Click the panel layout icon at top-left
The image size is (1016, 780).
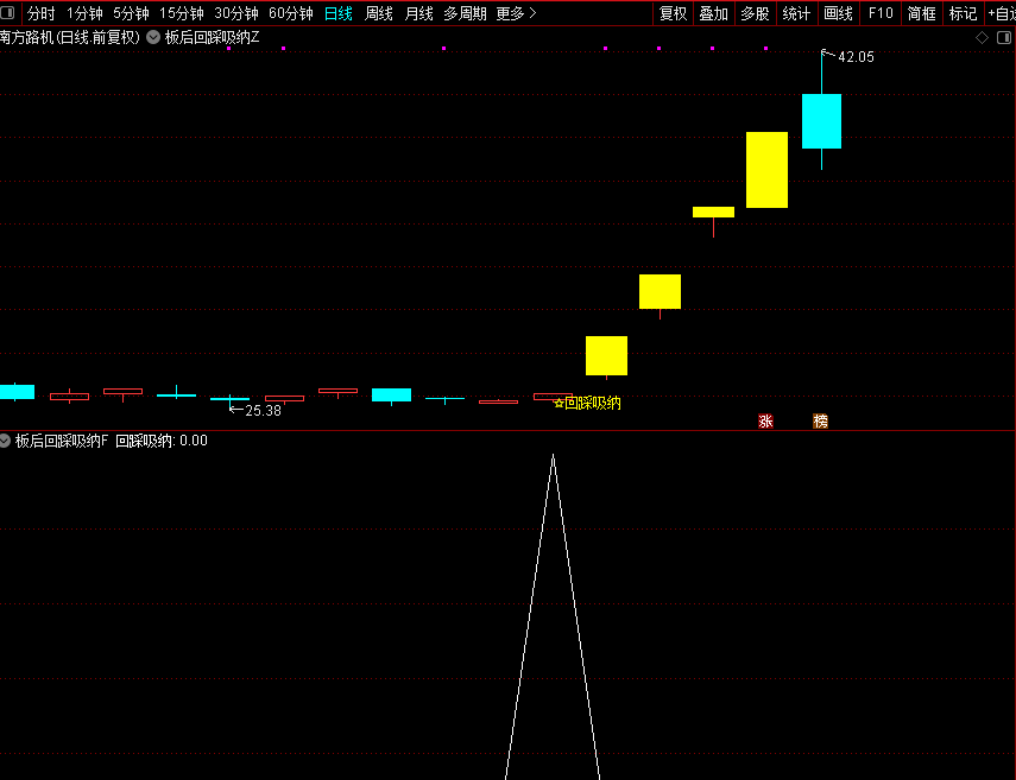pos(8,14)
